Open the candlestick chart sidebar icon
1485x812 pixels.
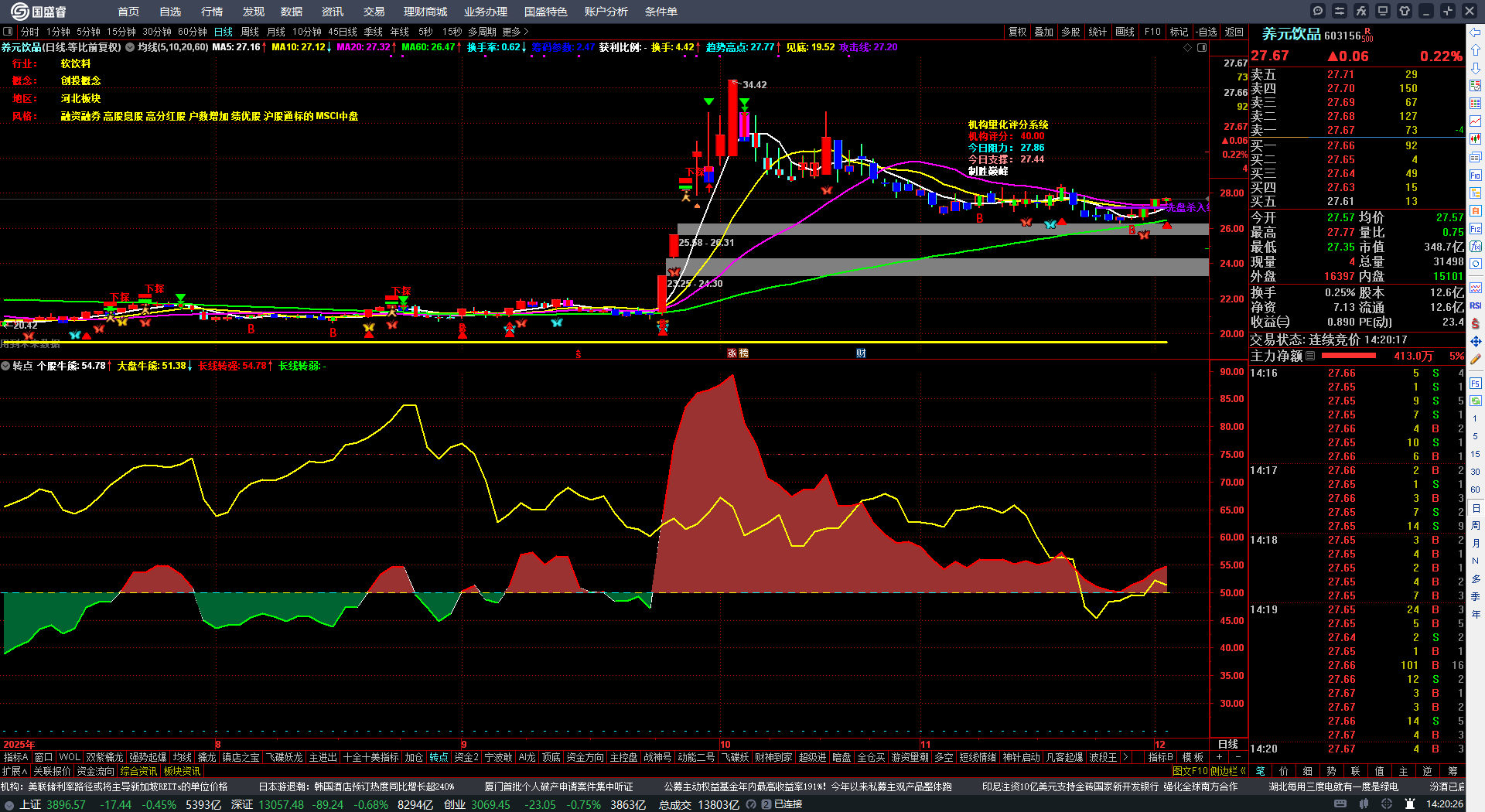[1476, 139]
